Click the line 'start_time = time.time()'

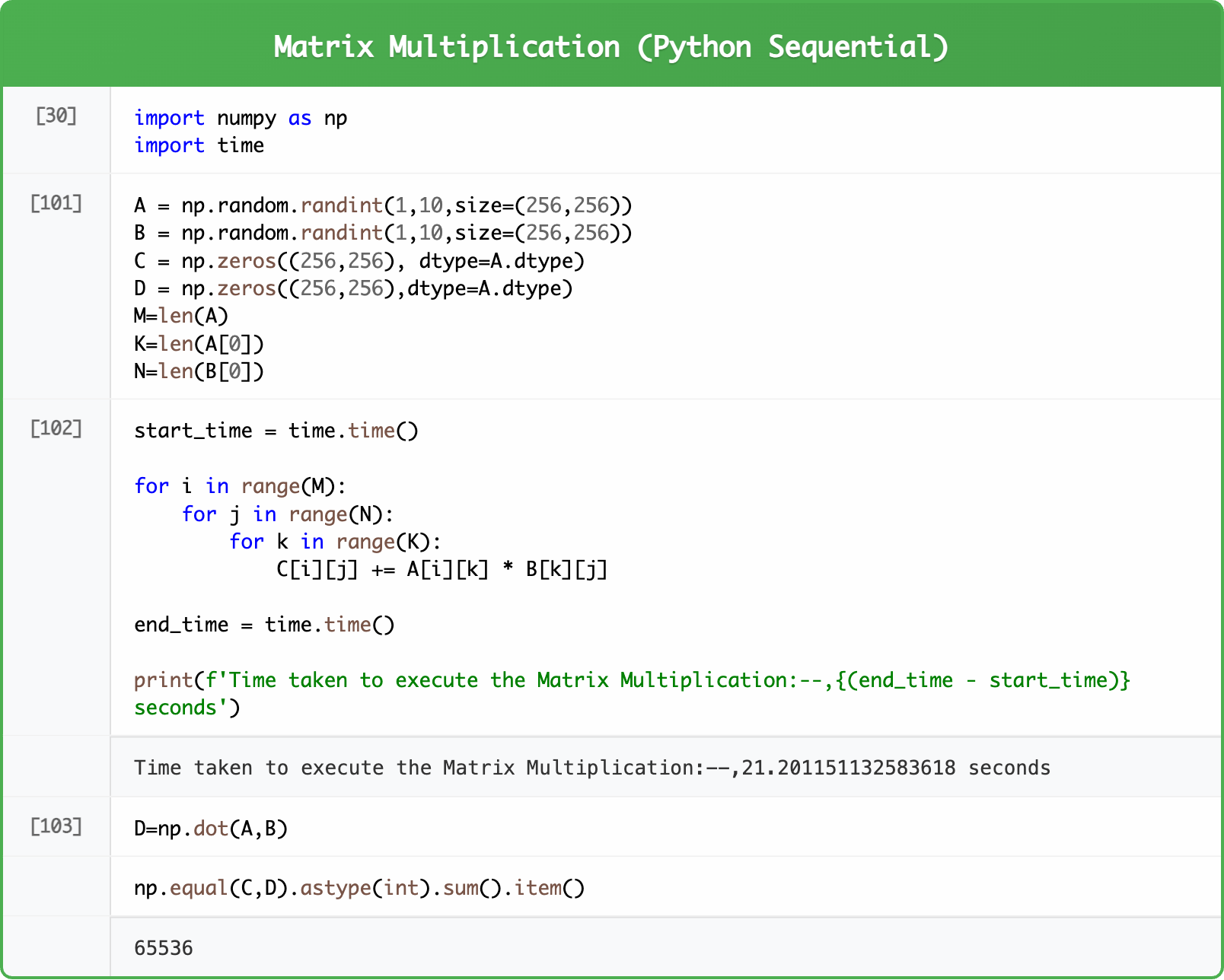(276, 431)
